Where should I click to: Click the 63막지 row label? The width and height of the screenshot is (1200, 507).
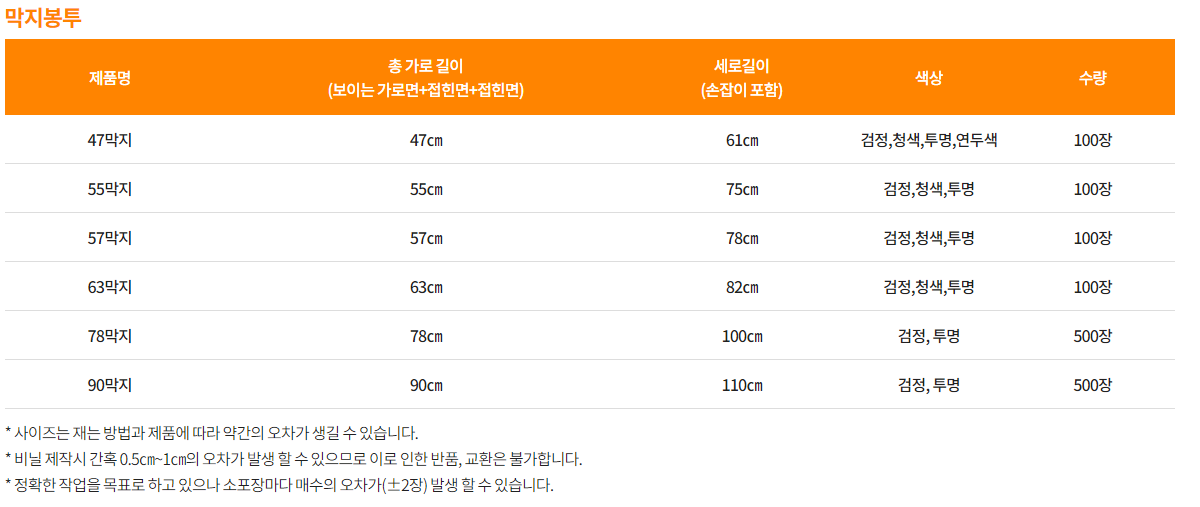pos(110,287)
